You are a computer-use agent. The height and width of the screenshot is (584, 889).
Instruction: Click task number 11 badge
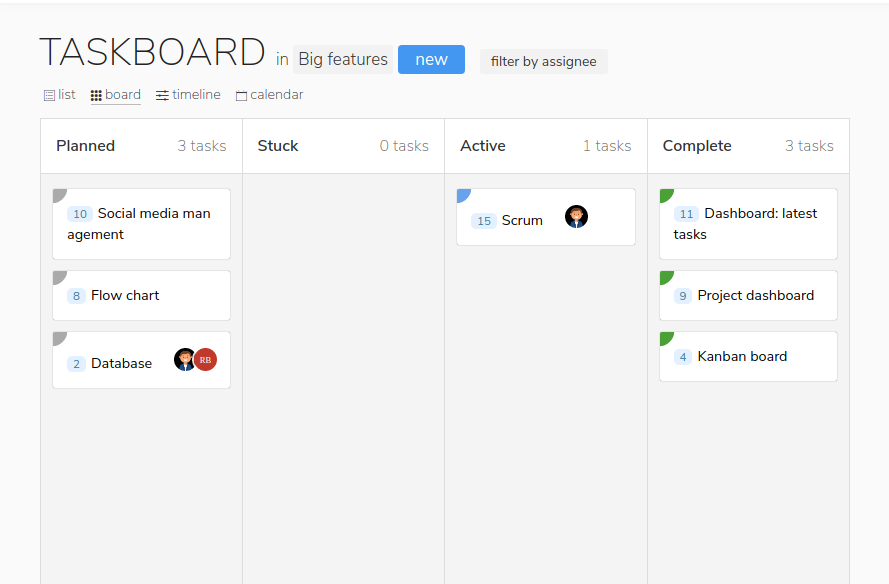[x=686, y=214]
